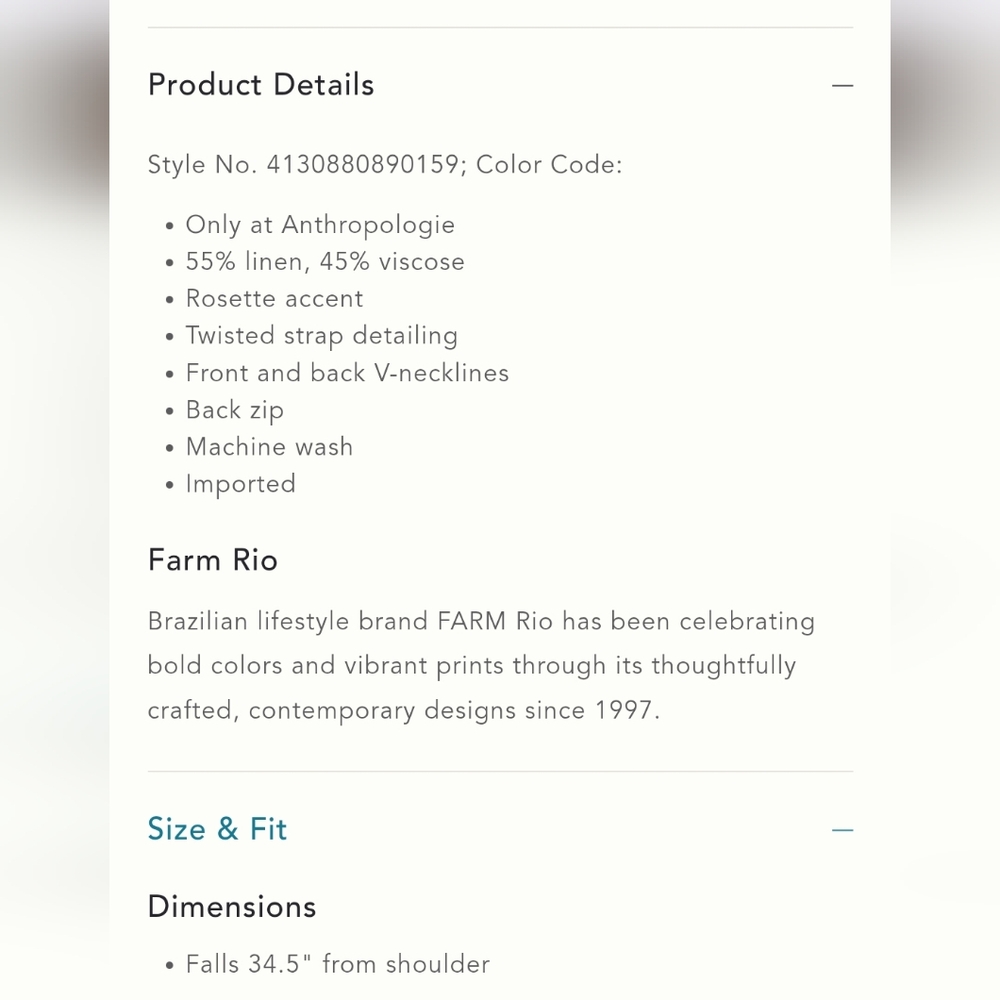Click the Only at Anthropologie bullet
Screen dimensions: 1000x1000
[320, 225]
